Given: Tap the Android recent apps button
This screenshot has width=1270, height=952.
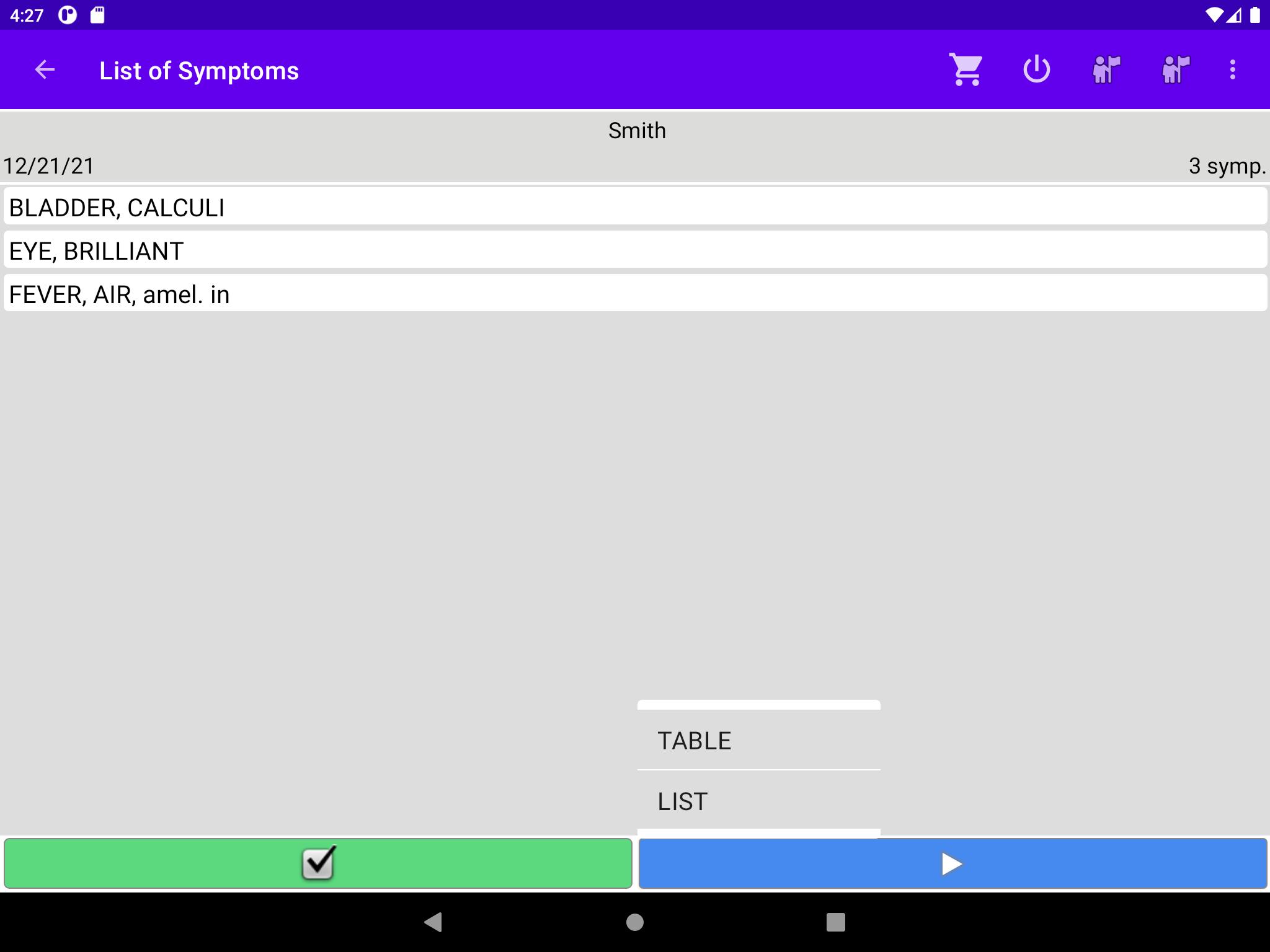Looking at the screenshot, I should [836, 922].
